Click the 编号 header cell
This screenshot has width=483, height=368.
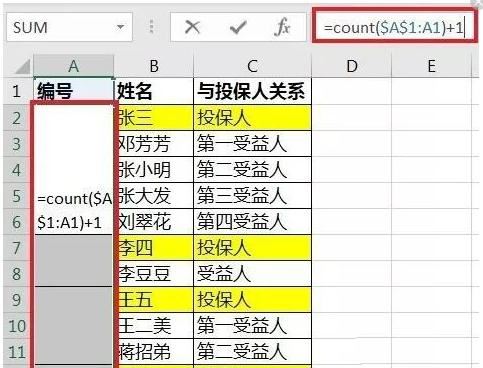tap(74, 91)
